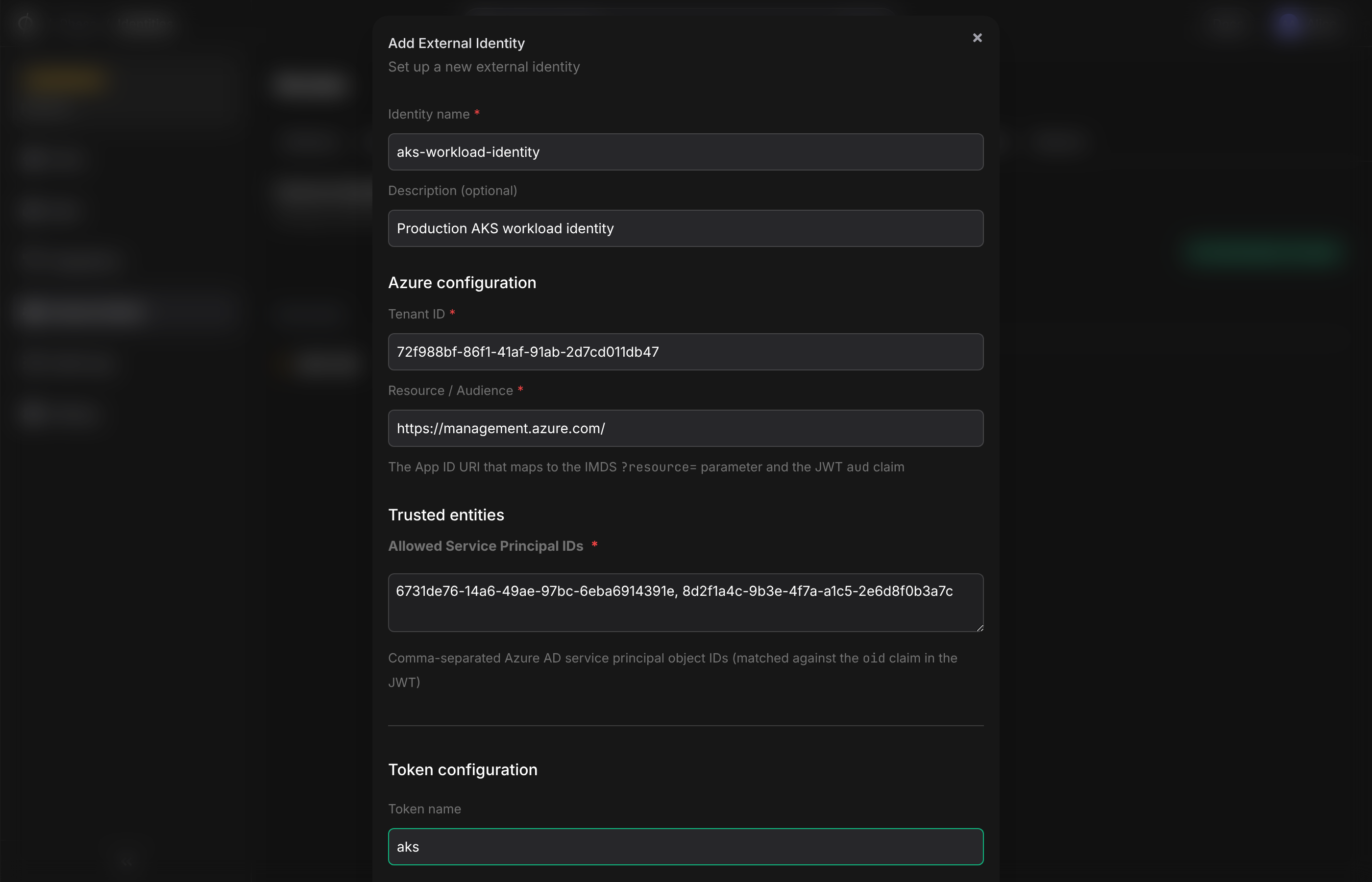Edit the Allowed Service Principal IDs textarea
1372x882 pixels.
686,603
